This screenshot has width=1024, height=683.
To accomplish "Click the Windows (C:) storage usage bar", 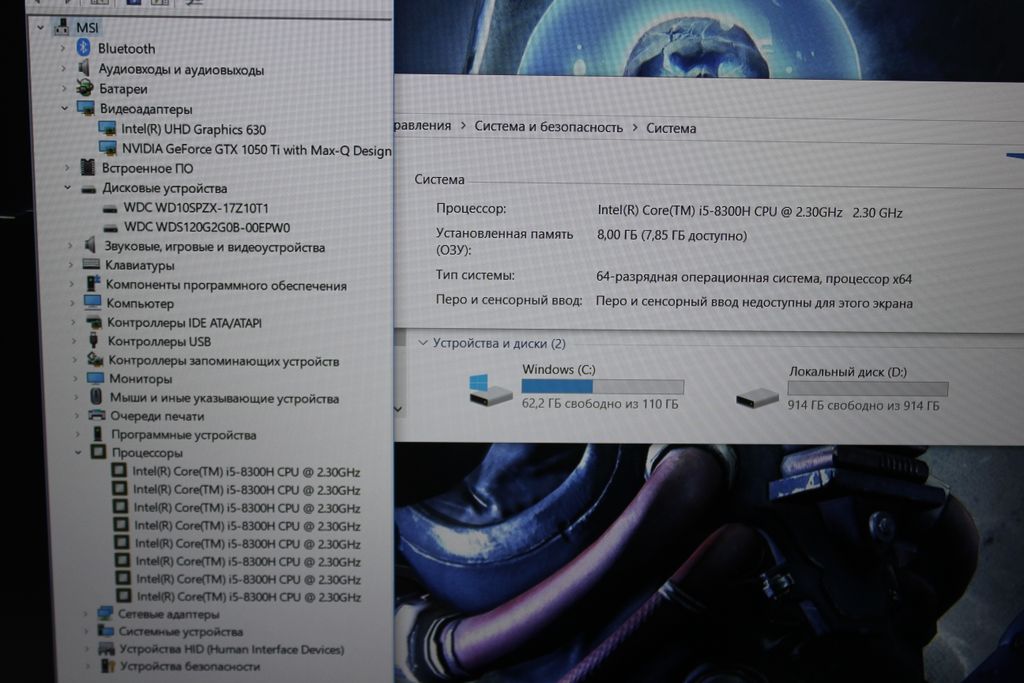I will coord(602,387).
